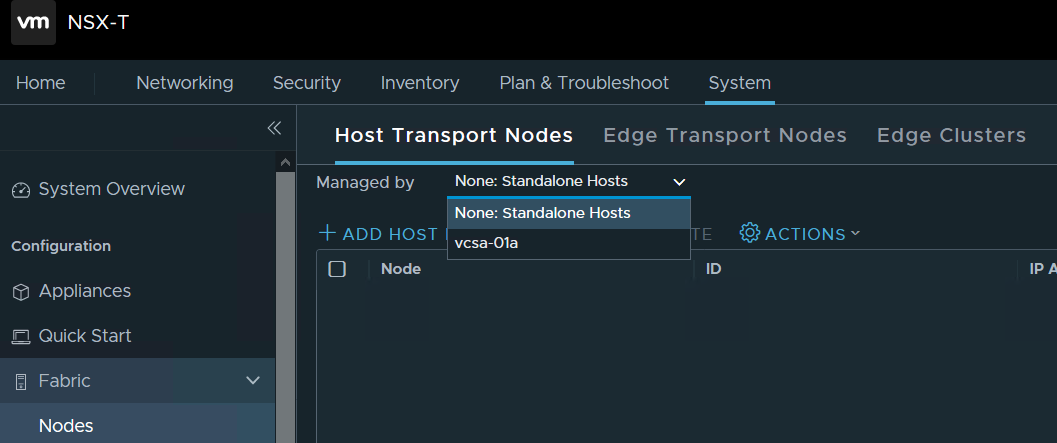Screen dimensions: 1057x443
Task: Open System Overview in the sidebar
Action: point(111,189)
